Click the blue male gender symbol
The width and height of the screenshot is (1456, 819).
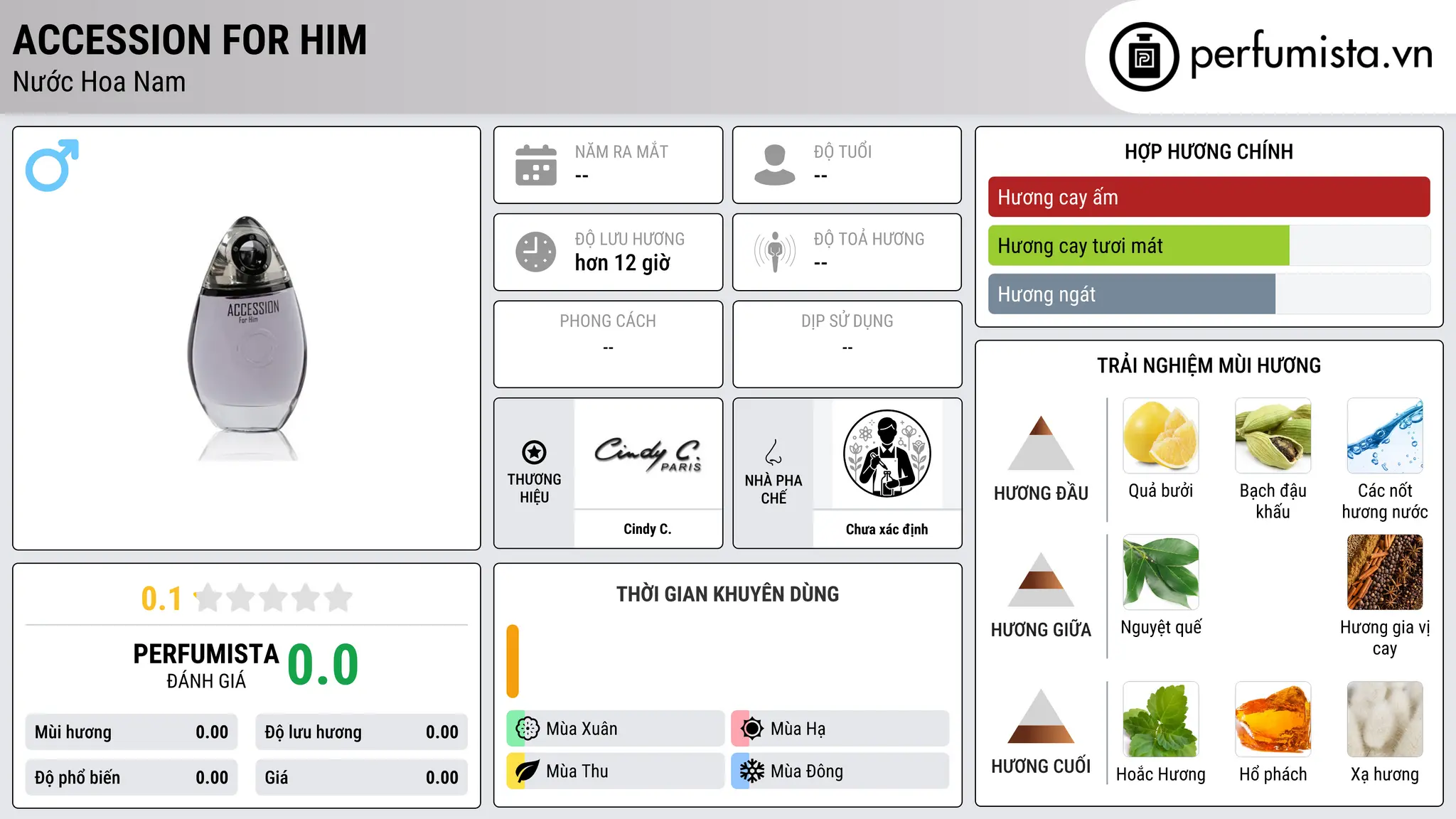[x=52, y=165]
